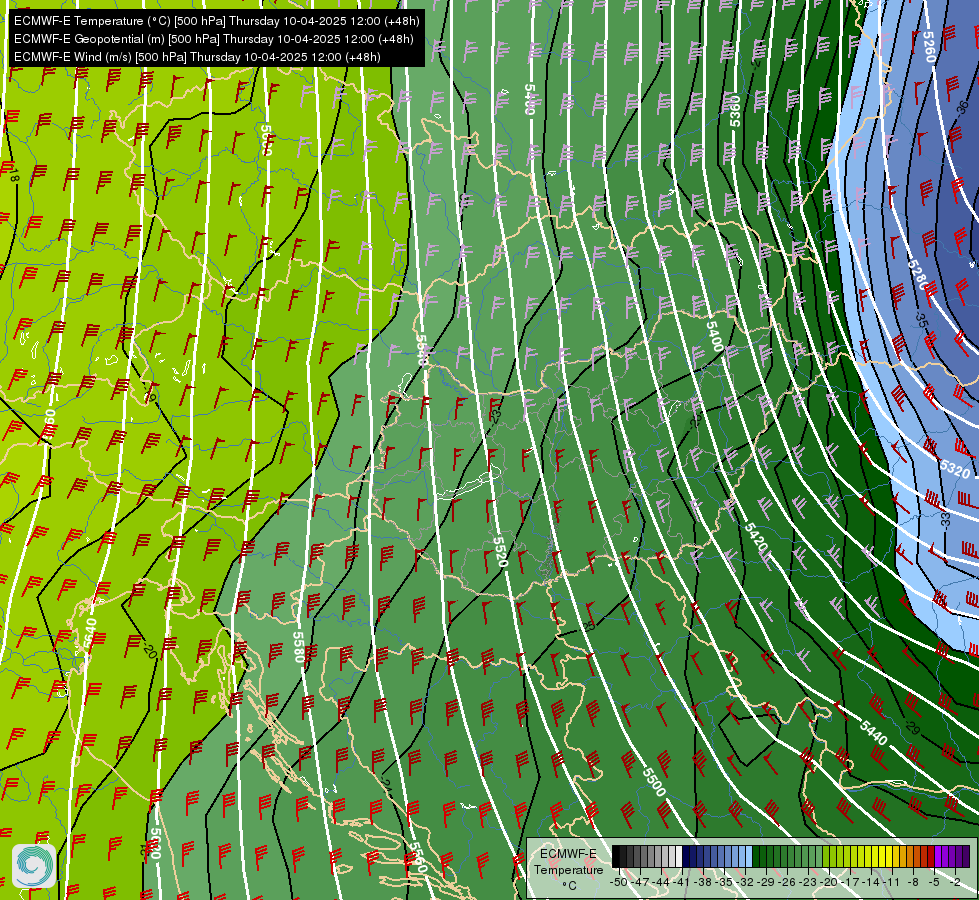The height and width of the screenshot is (900, 979).
Task: Click the 5580 geopotential contour label
Action: coord(298,647)
